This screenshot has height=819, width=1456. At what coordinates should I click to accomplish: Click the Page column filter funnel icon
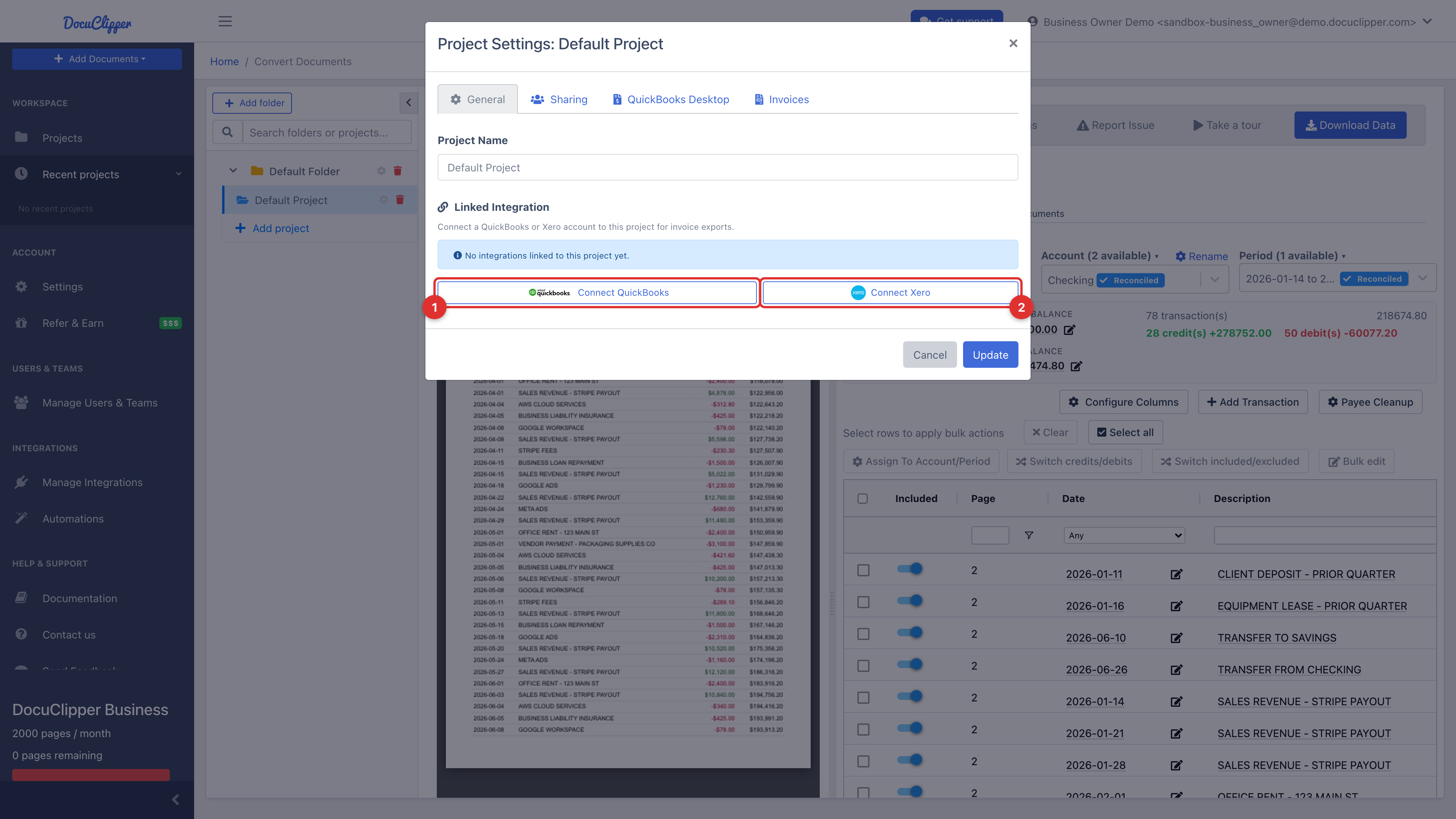(1029, 535)
